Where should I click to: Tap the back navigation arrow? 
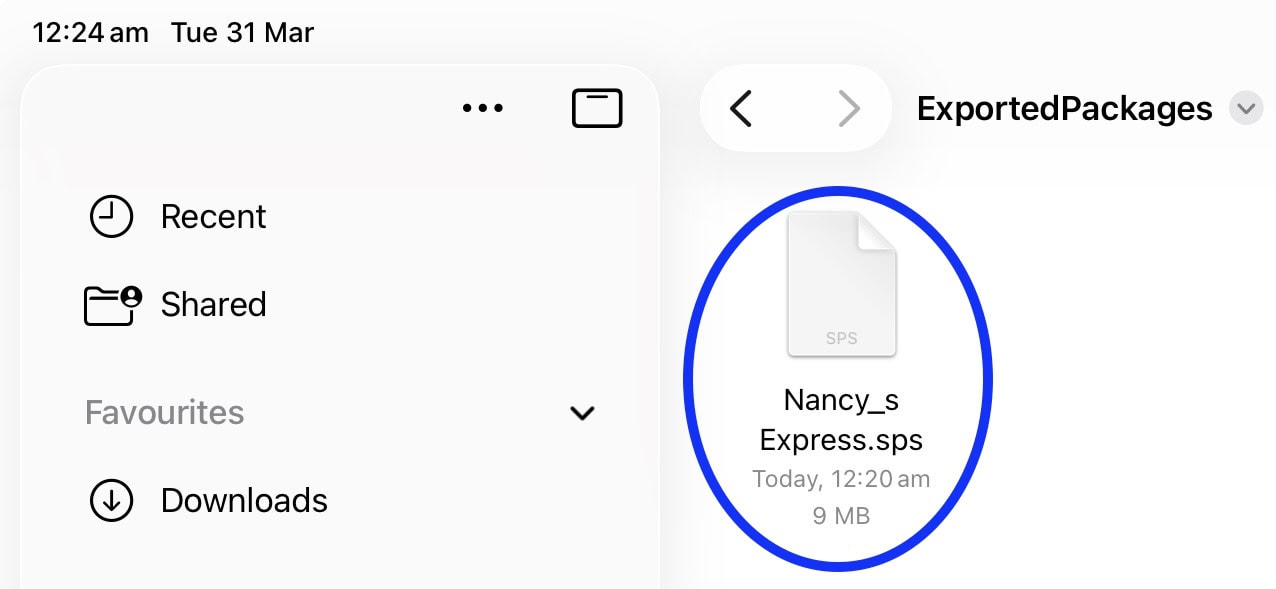point(741,110)
